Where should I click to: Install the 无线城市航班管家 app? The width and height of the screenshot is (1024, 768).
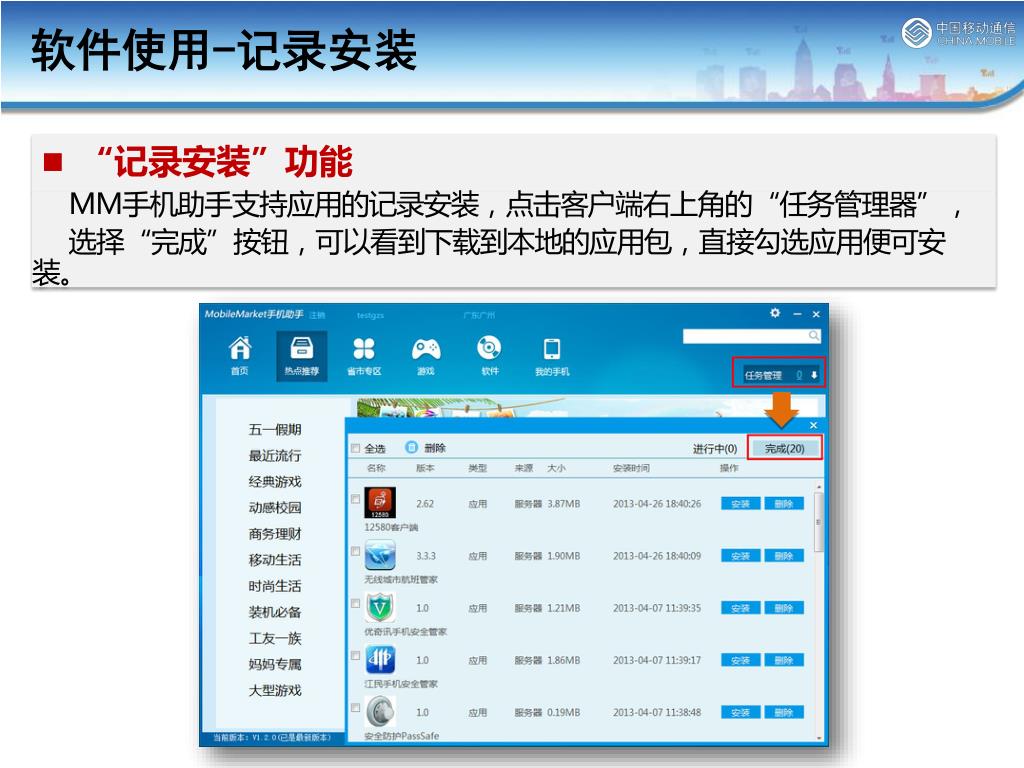(741, 556)
